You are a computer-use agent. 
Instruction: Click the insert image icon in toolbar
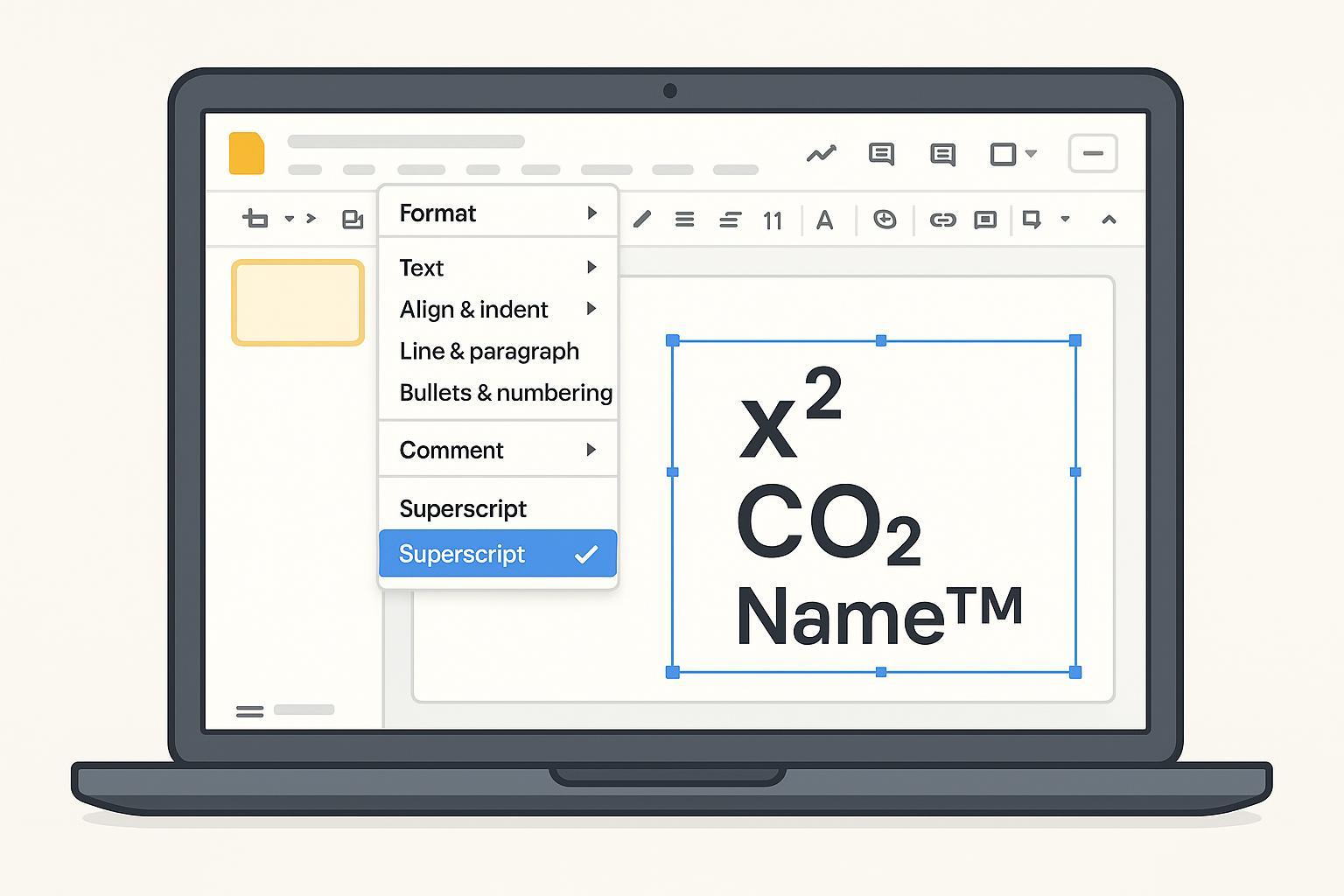point(353,220)
